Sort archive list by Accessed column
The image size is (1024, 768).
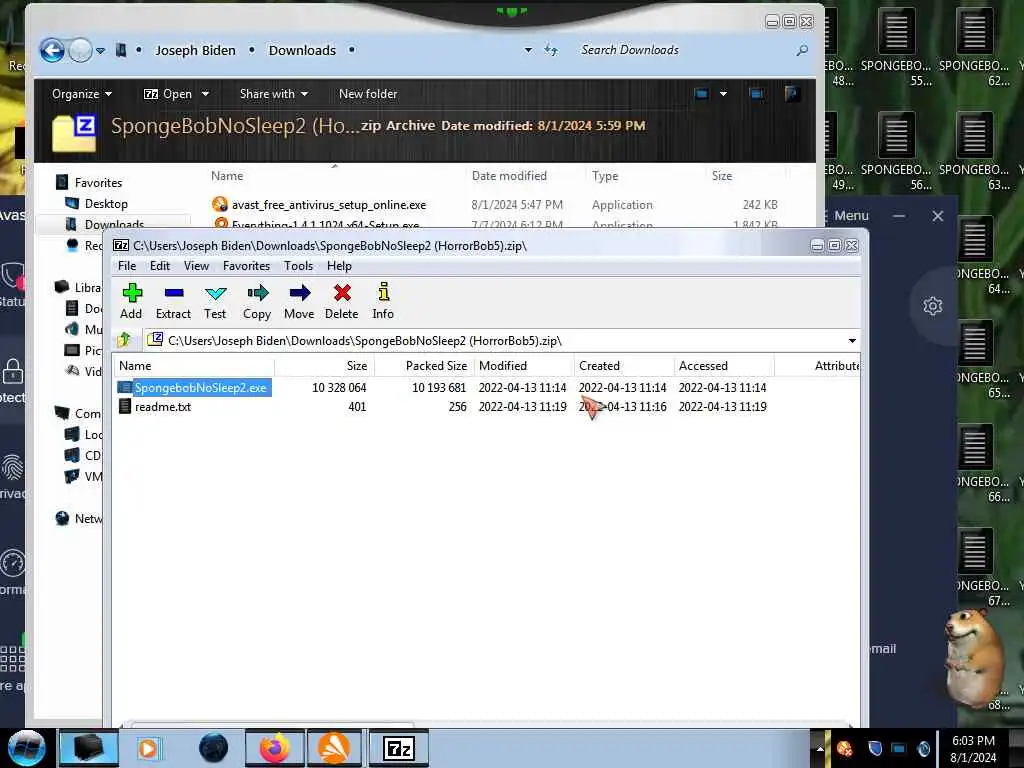[x=724, y=366]
